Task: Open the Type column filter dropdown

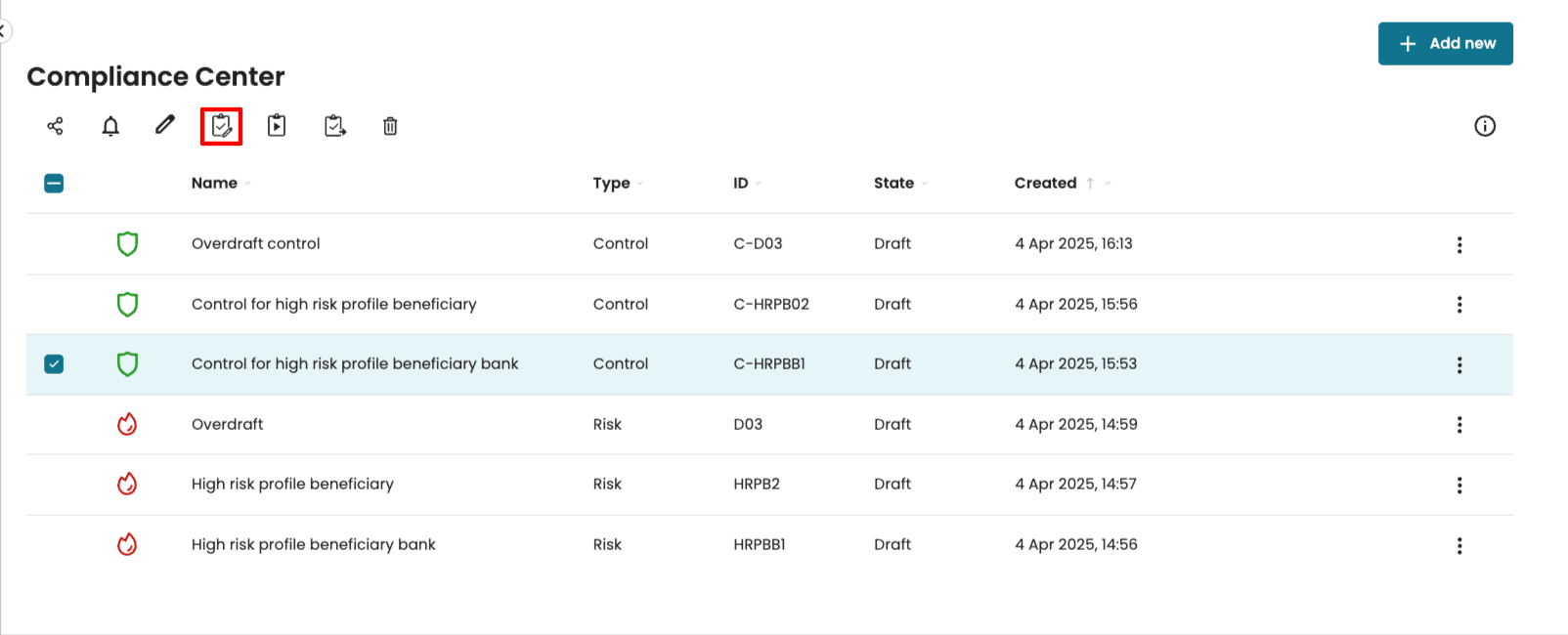Action: coord(640,184)
